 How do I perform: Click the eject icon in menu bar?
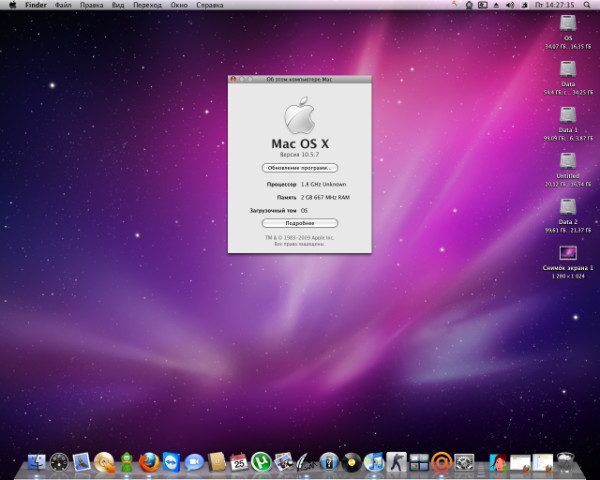[x=494, y=5]
